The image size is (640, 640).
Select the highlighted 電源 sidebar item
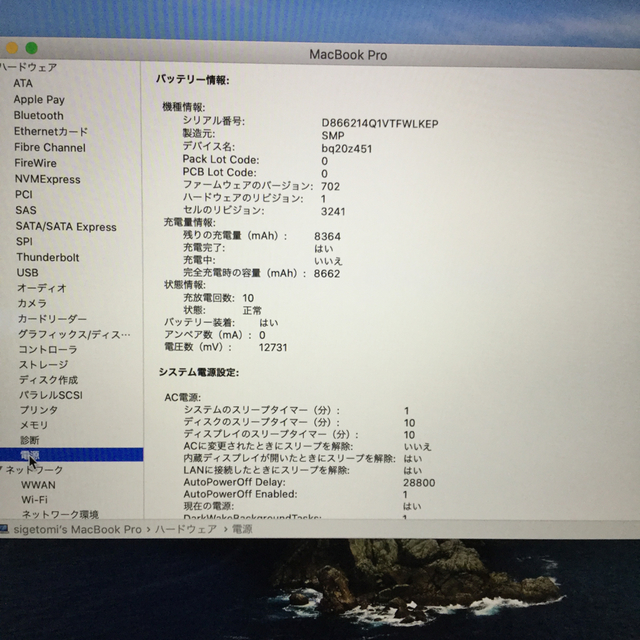[x=71, y=455]
